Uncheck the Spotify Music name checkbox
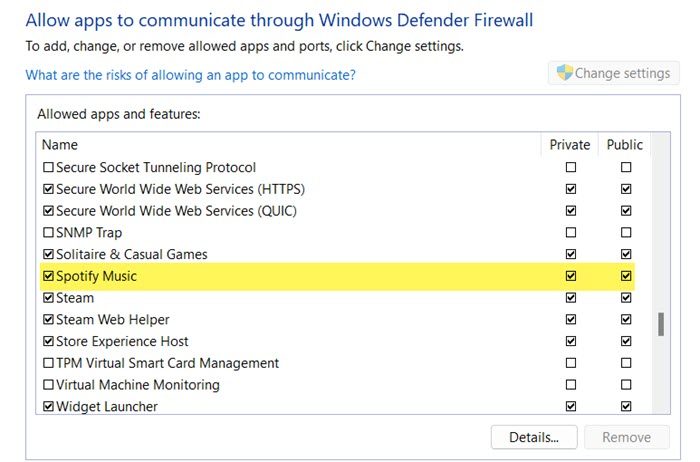The height and width of the screenshot is (462, 700). tap(48, 276)
